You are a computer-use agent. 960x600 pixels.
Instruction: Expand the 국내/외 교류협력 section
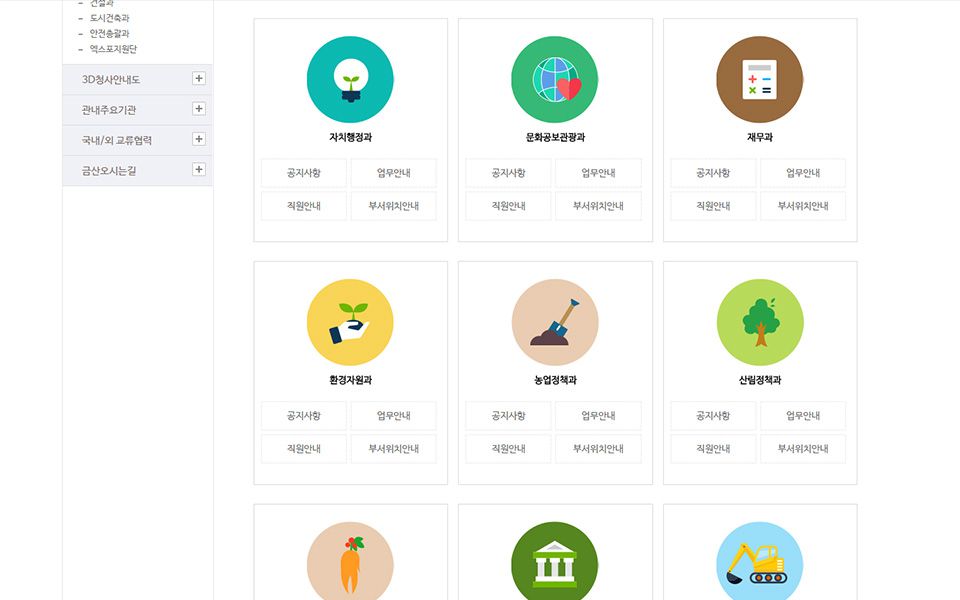coord(198,139)
